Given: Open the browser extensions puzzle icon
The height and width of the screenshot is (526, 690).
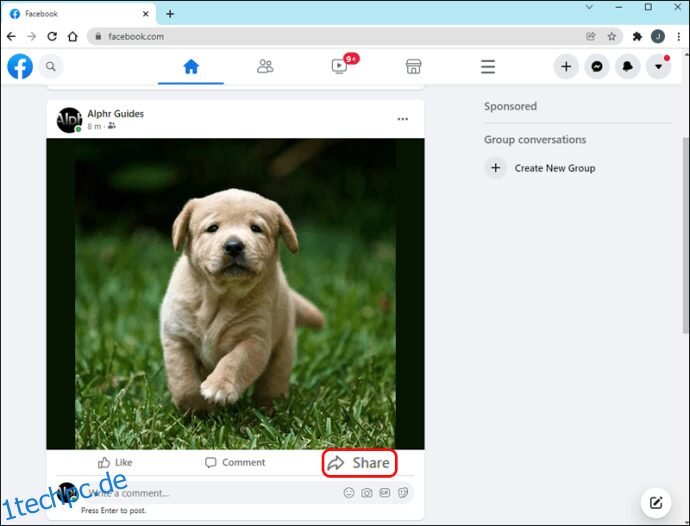Looking at the screenshot, I should click(637, 37).
